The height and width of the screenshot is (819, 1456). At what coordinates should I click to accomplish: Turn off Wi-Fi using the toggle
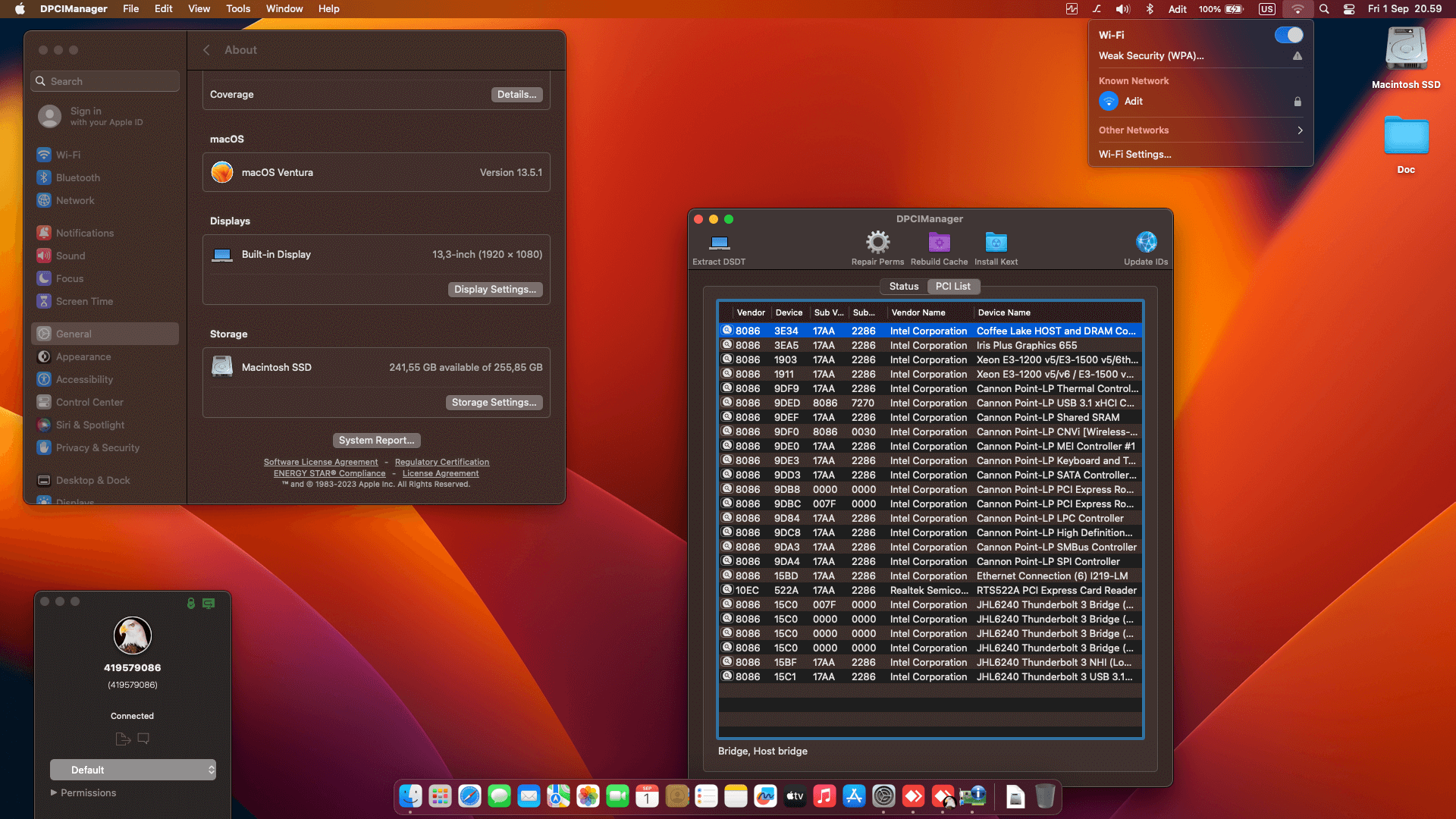[1288, 35]
